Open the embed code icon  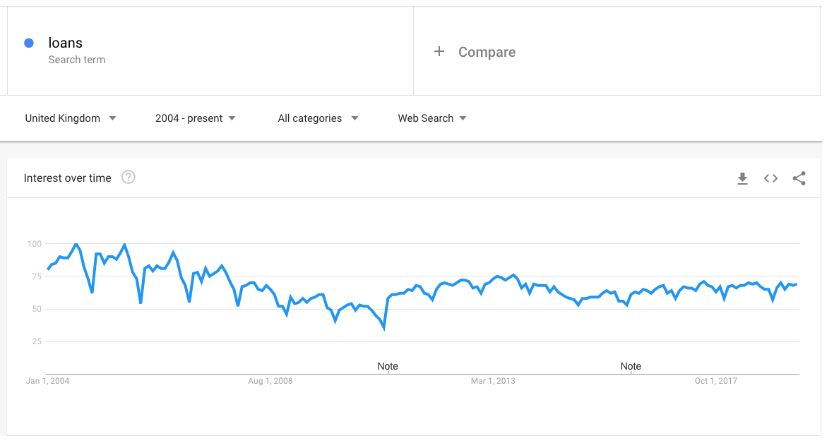coord(770,178)
